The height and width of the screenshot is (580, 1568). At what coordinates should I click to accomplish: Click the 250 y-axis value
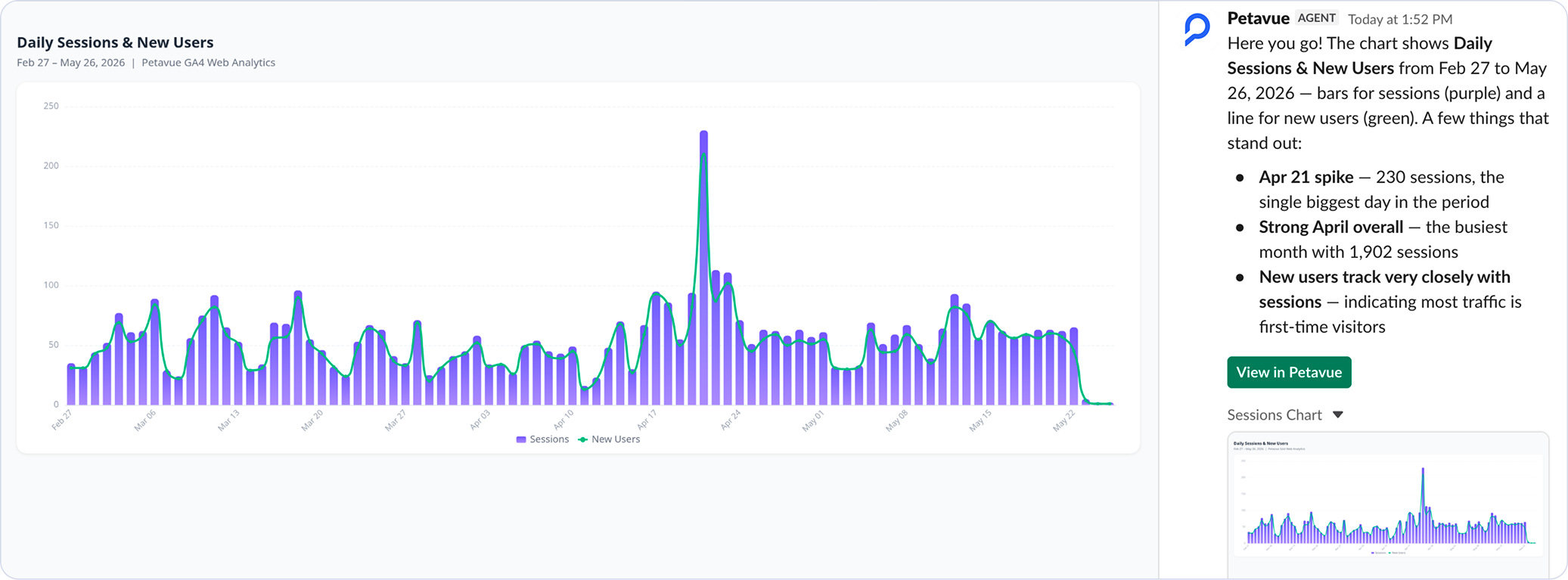tap(51, 106)
